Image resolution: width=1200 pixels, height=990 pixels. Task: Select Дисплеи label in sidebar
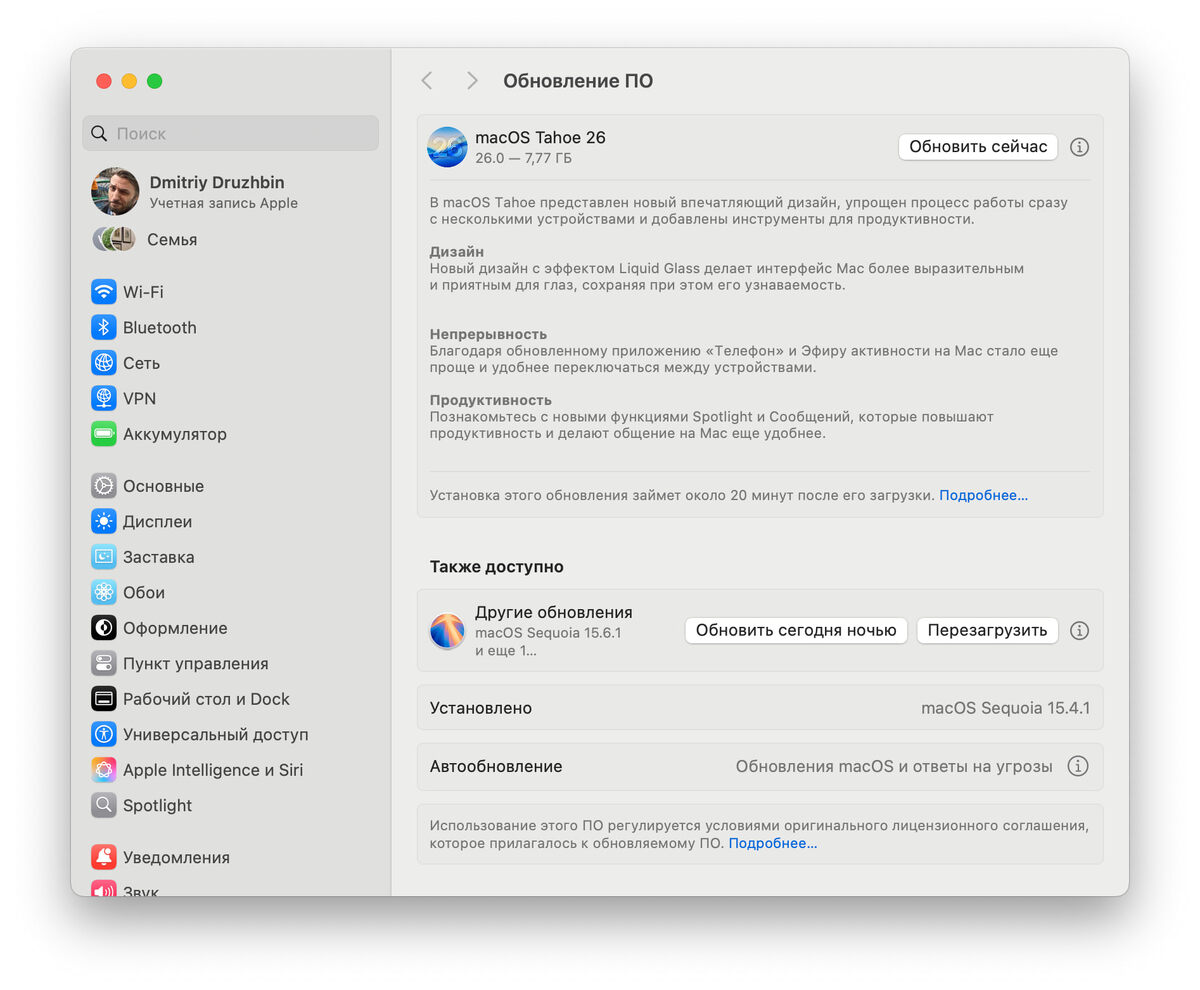click(157, 522)
